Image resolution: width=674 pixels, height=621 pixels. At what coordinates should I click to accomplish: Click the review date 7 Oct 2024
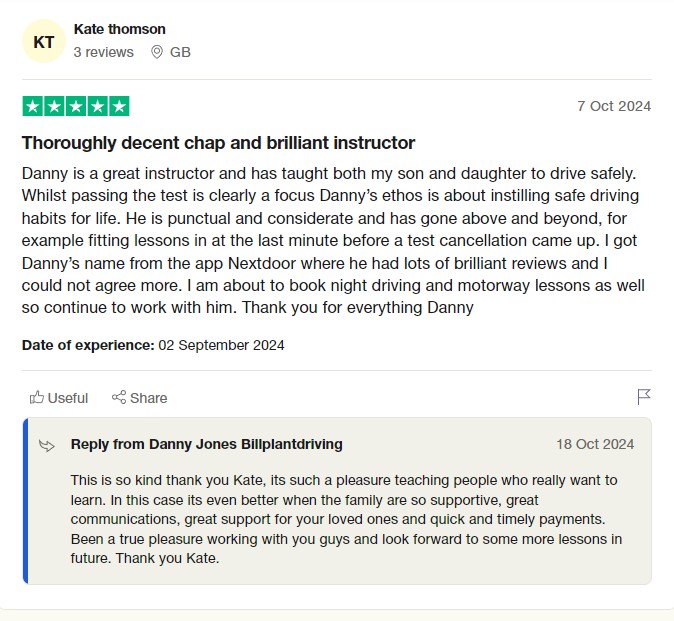coord(614,106)
